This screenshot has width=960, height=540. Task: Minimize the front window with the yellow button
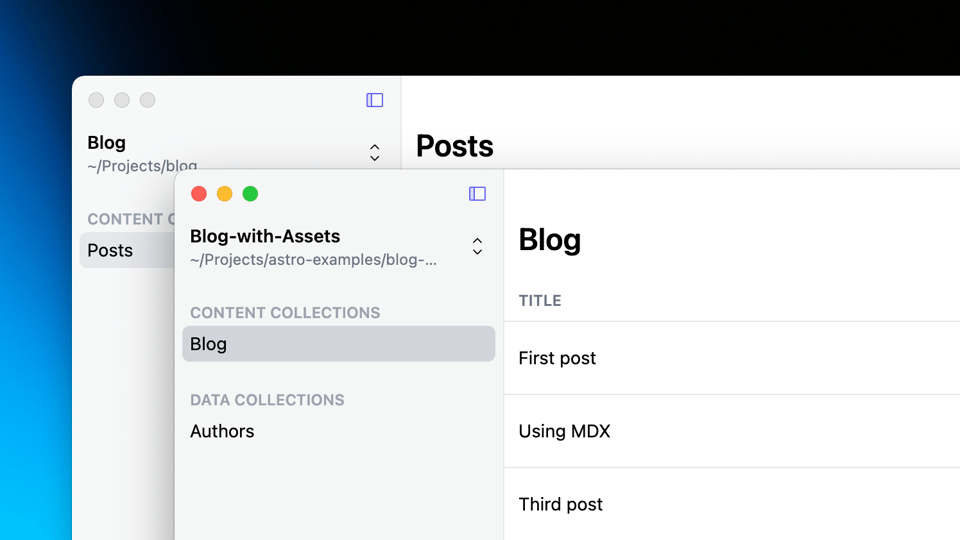225,194
